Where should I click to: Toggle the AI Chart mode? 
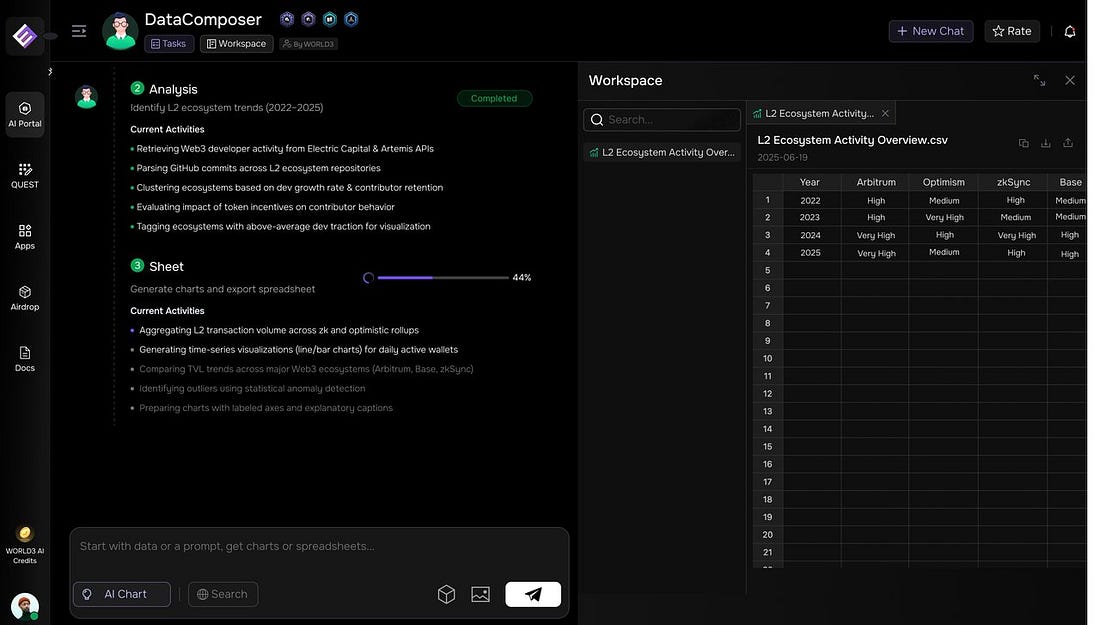(122, 594)
